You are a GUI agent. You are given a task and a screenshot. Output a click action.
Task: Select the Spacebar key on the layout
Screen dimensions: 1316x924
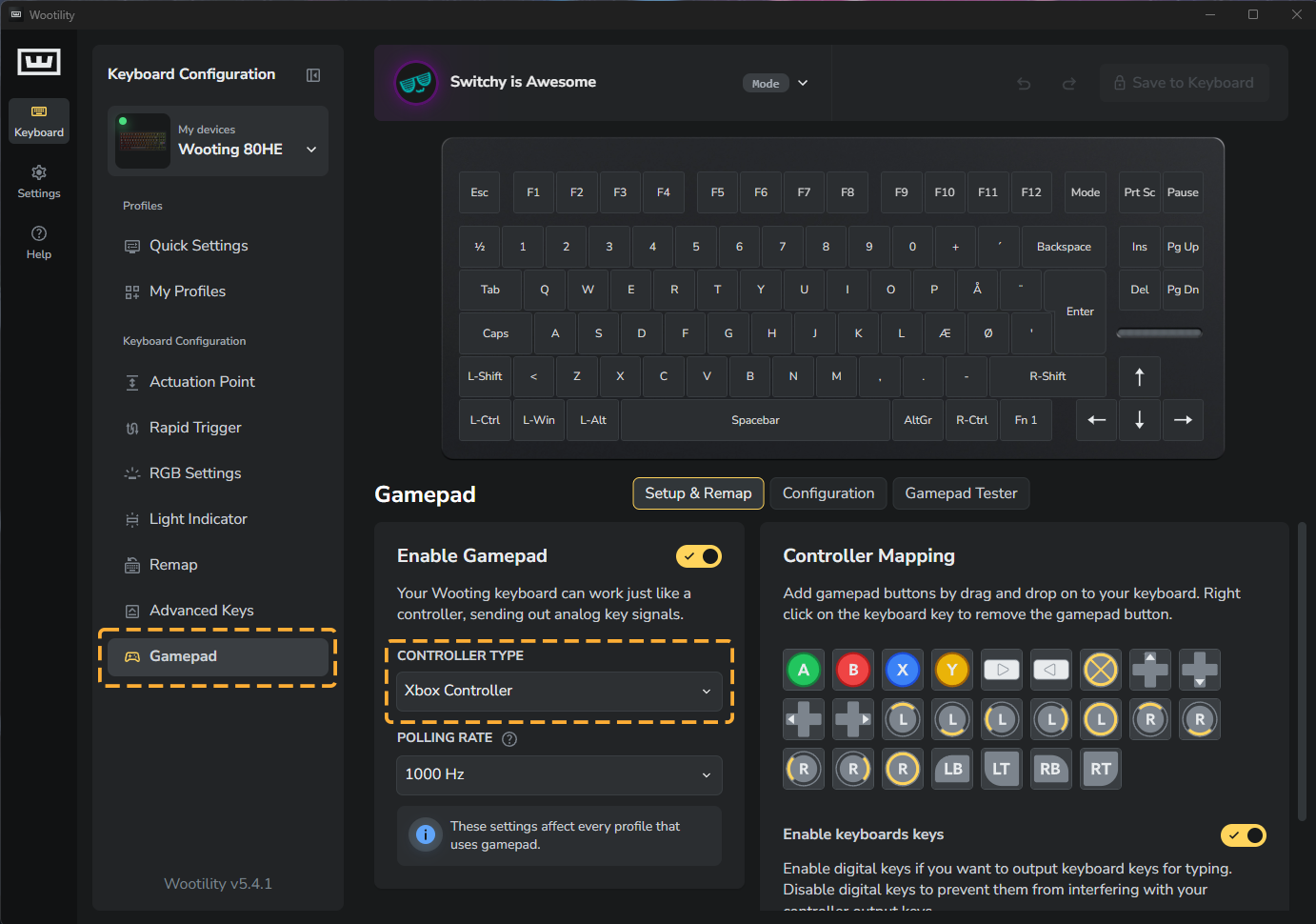tap(755, 420)
